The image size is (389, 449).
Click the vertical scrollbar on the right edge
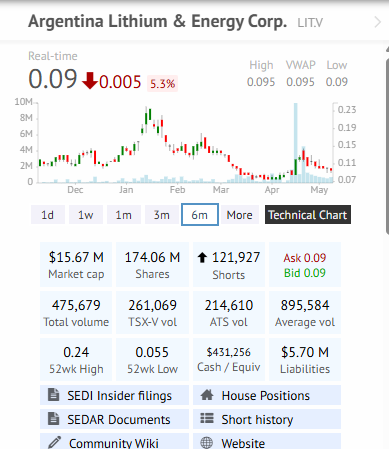387,147
